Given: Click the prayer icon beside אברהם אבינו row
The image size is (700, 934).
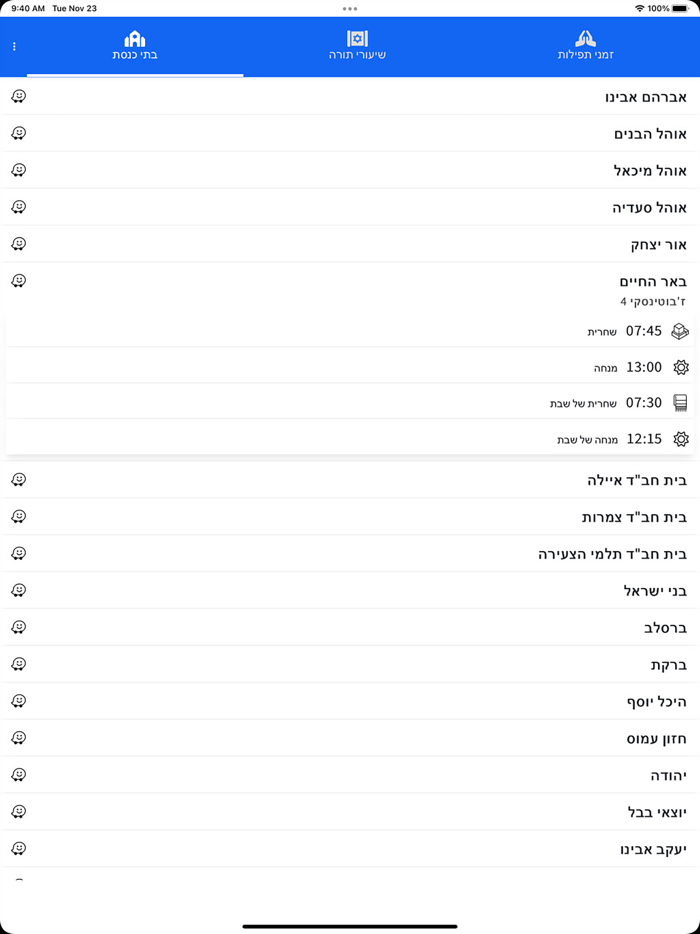Looking at the screenshot, I should 20,96.
